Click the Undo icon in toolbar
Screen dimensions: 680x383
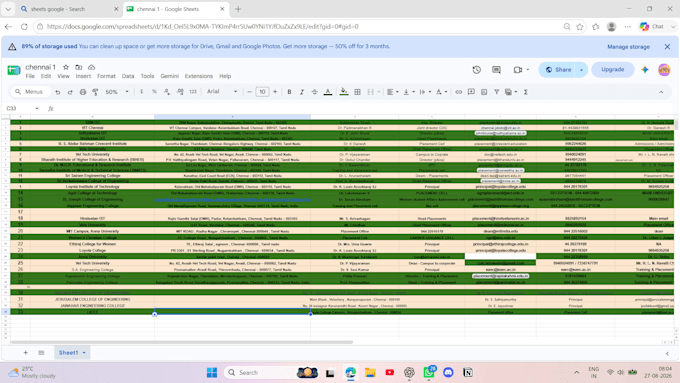58,92
